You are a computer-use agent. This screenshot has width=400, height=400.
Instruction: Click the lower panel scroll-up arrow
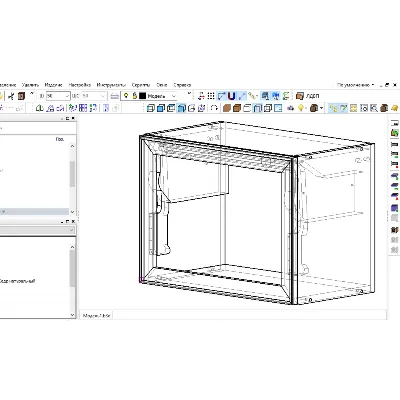point(72,247)
